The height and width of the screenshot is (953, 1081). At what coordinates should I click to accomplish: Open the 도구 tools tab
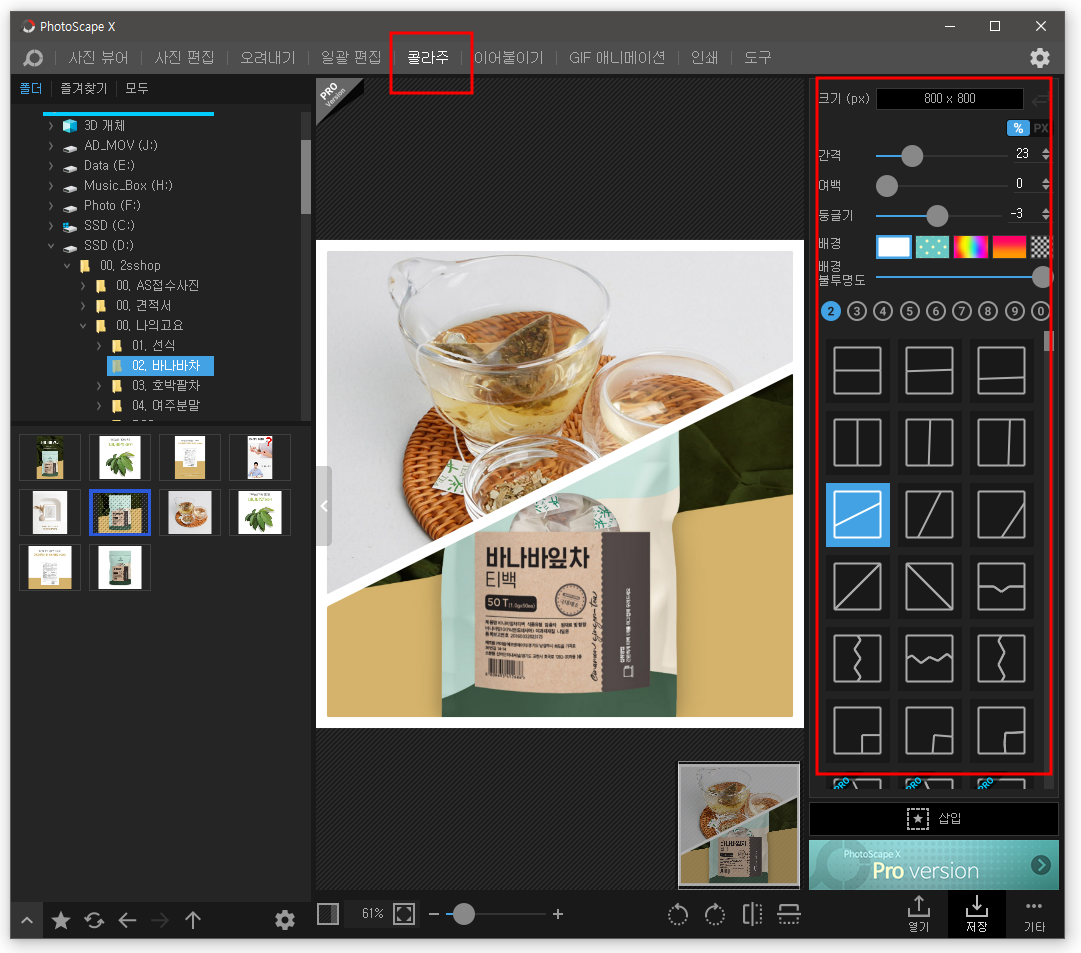tap(758, 58)
